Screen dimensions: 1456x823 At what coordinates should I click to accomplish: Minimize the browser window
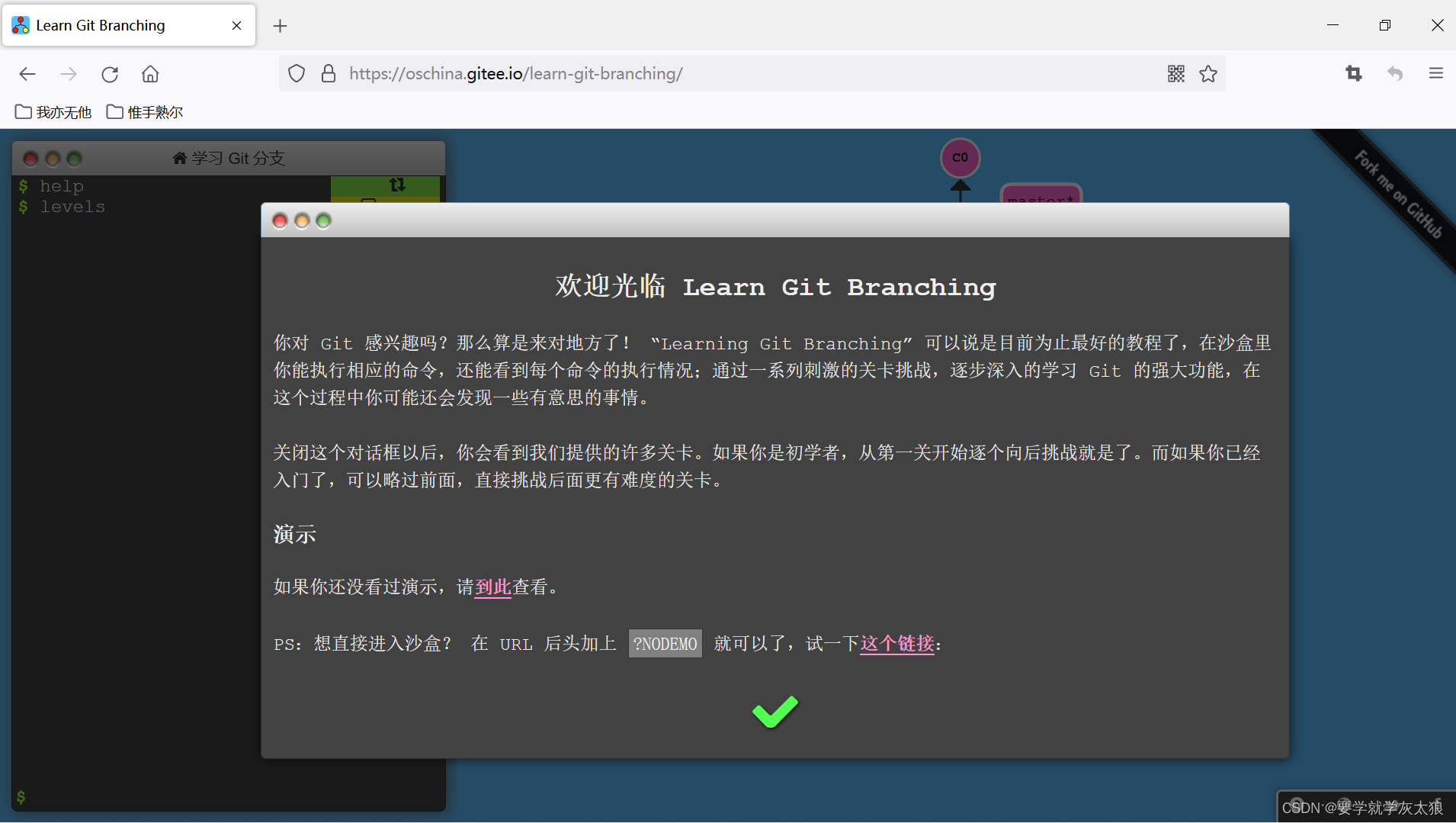pos(1333,25)
